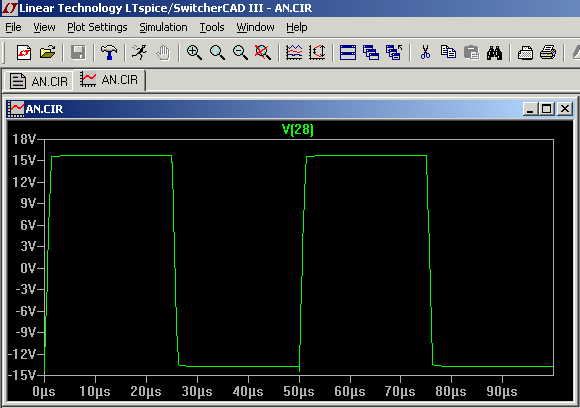
Task: Toggle the Autorange axes icon
Action: click(317, 53)
